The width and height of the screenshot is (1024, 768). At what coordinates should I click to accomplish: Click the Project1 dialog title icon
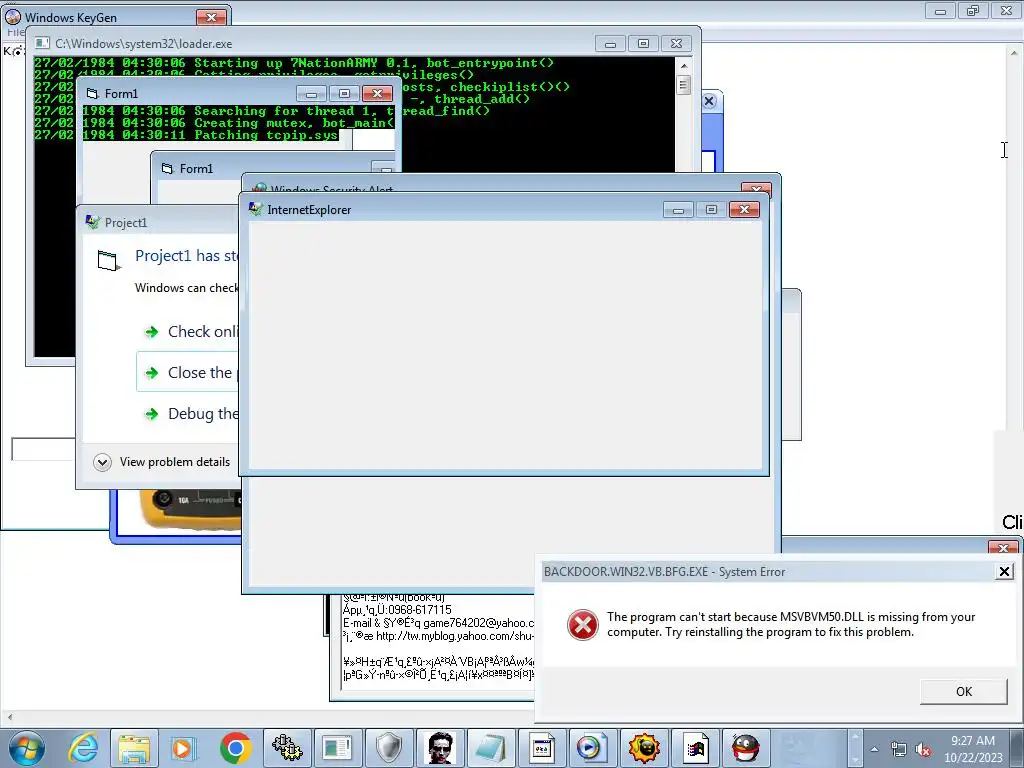[x=93, y=222]
